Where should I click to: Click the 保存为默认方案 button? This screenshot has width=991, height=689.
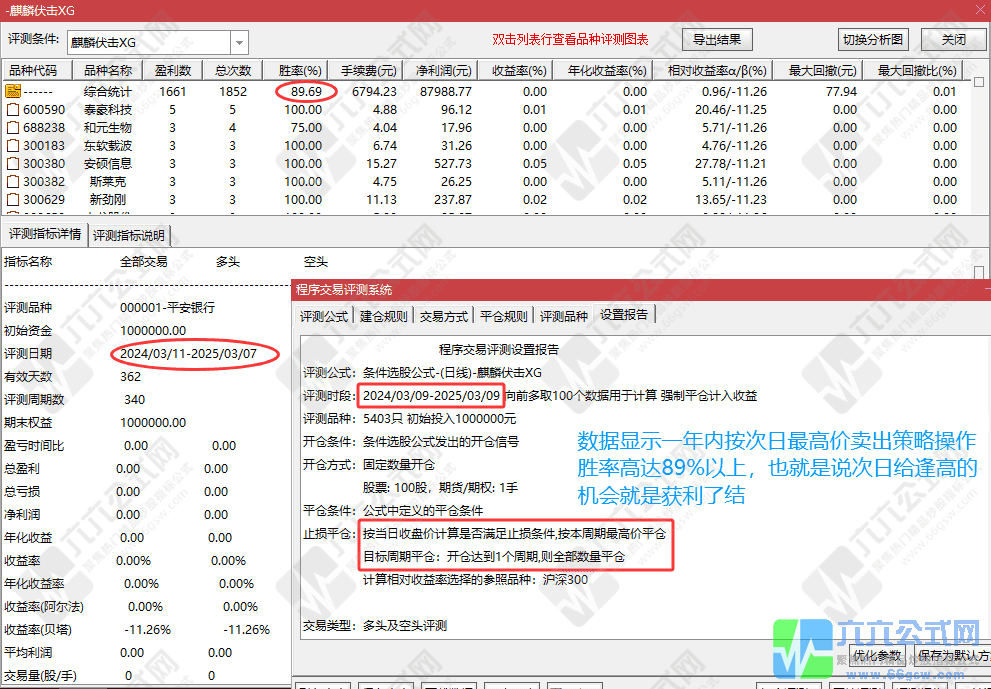tap(950, 656)
